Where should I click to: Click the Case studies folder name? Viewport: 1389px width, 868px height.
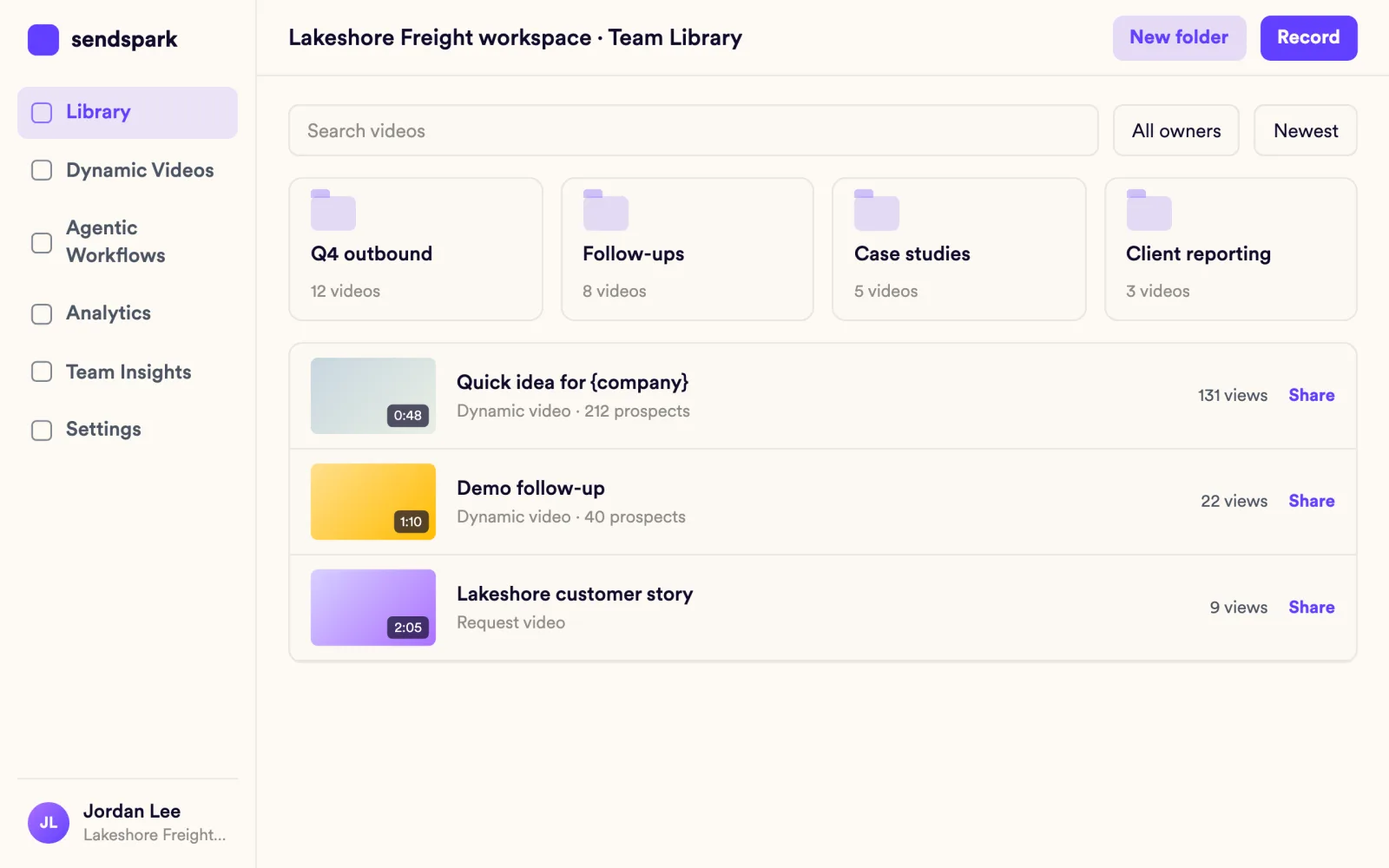(x=912, y=253)
